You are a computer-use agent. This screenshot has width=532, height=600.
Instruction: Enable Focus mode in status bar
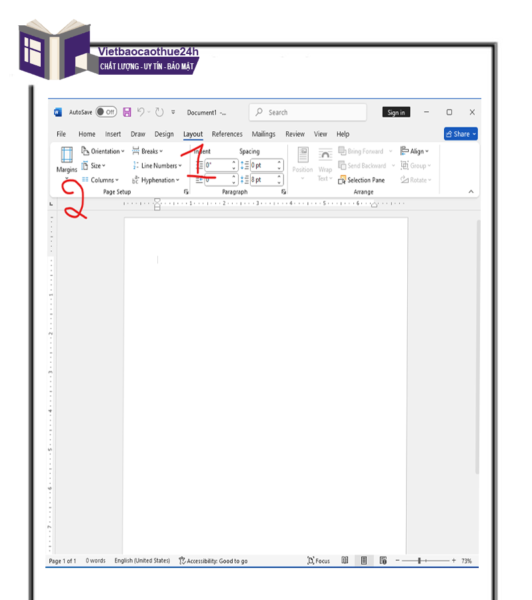tap(318, 561)
